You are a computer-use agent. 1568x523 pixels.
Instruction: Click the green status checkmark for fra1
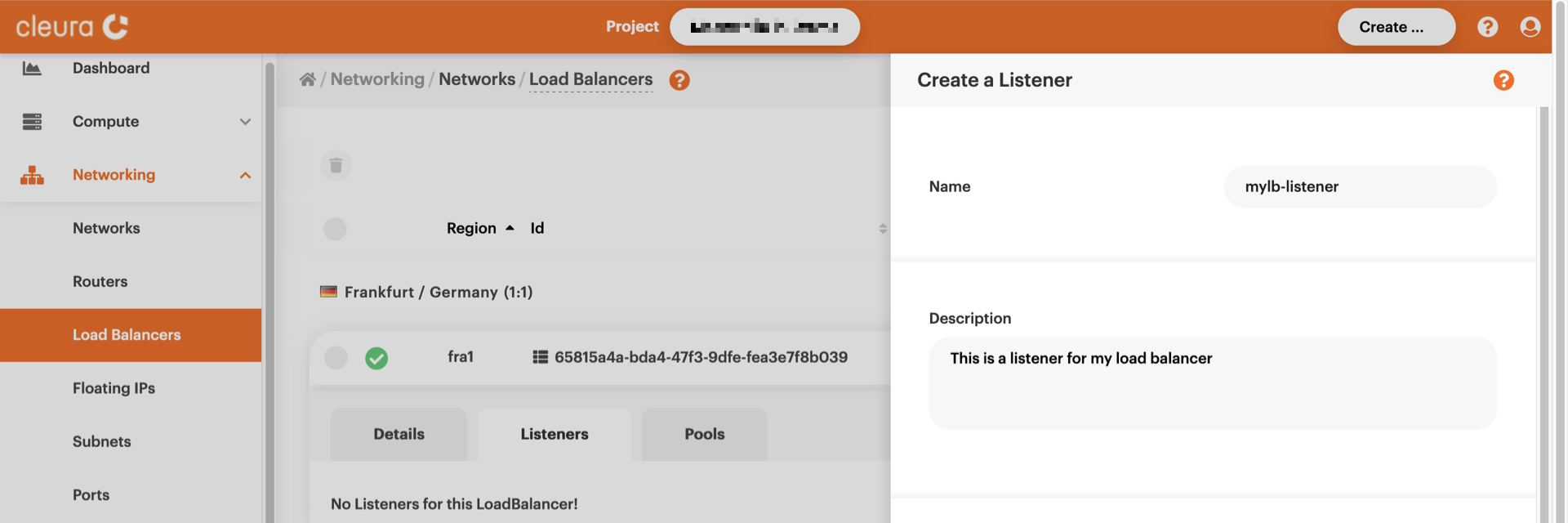[x=376, y=358]
